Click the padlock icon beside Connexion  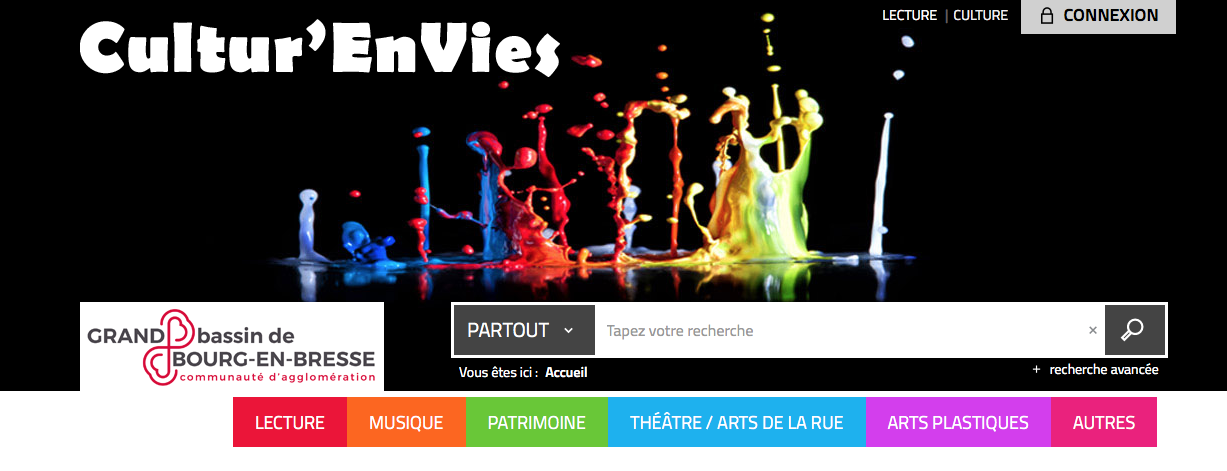tap(1047, 16)
